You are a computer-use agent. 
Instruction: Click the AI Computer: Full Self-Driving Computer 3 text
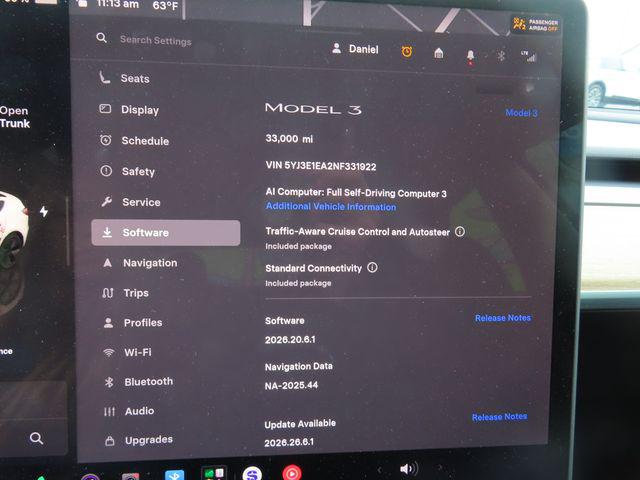coord(356,193)
